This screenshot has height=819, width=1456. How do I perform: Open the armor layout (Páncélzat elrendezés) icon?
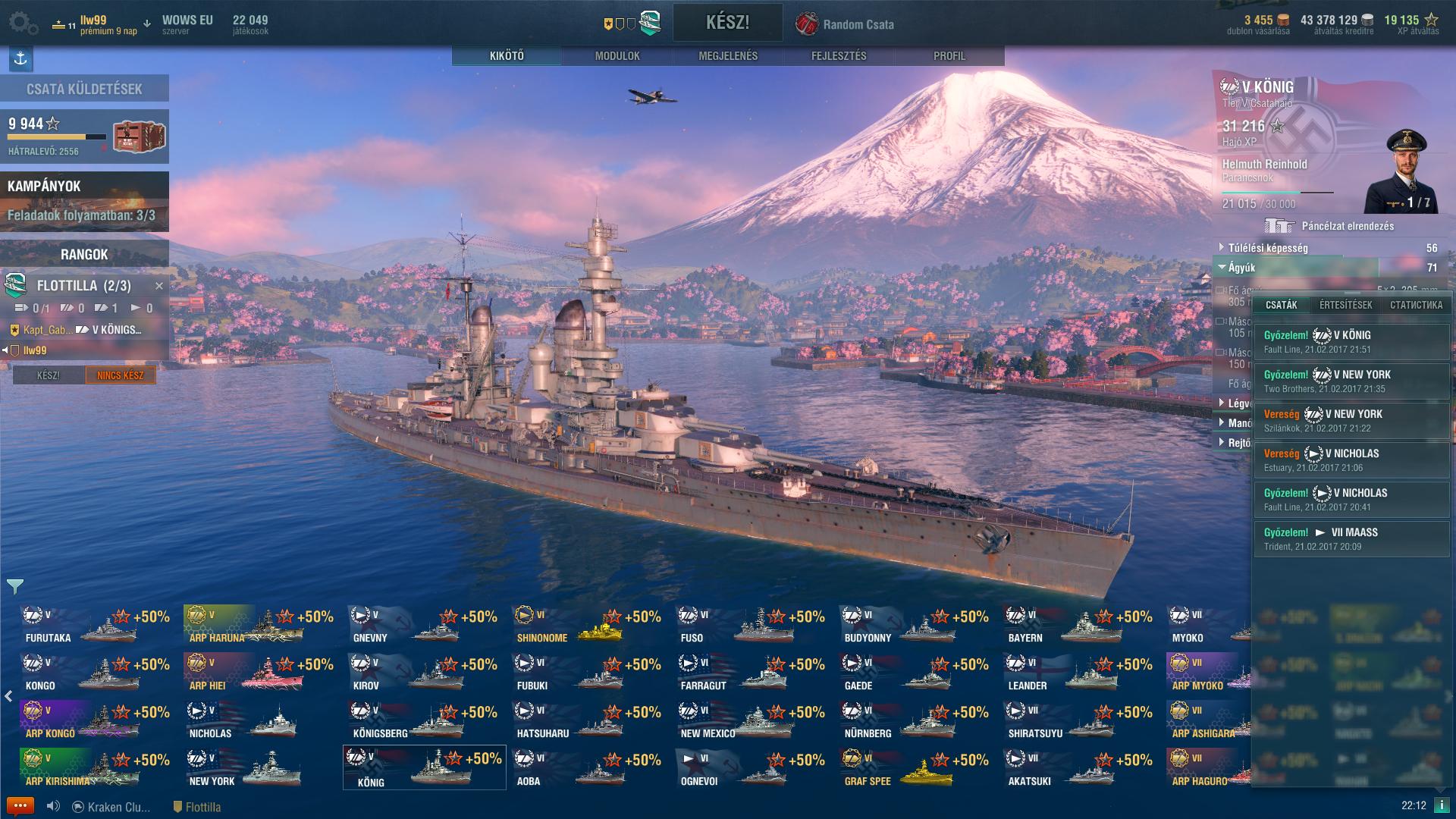[1279, 226]
